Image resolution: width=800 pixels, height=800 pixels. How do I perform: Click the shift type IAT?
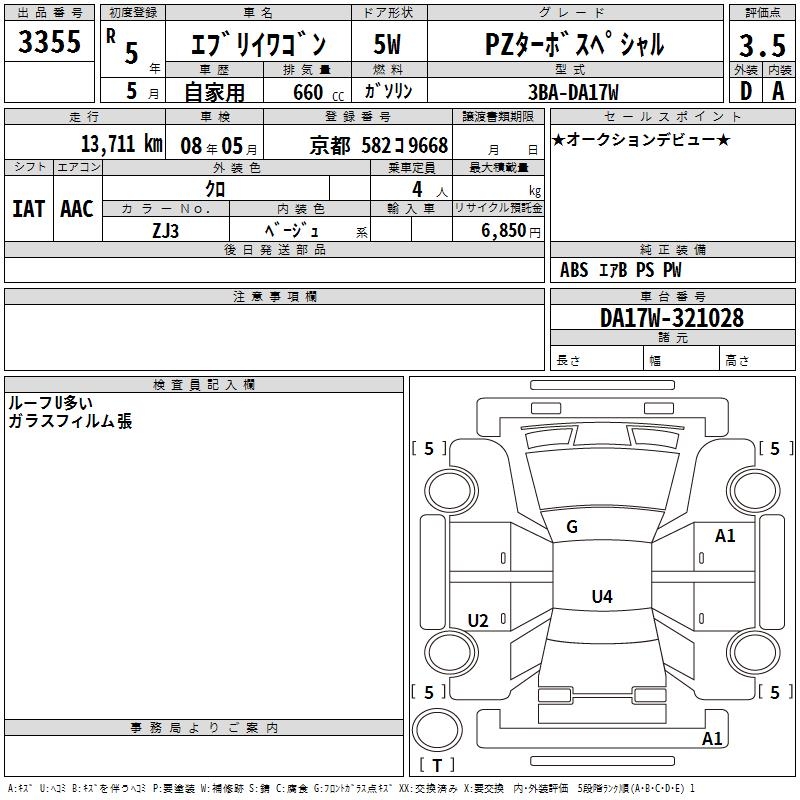point(29,209)
